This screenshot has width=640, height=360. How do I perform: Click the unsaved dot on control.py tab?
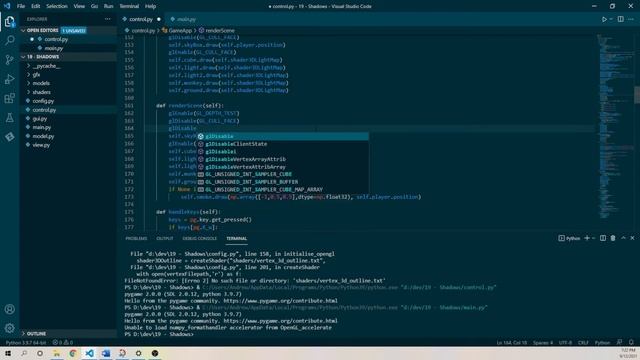(x=159, y=19)
